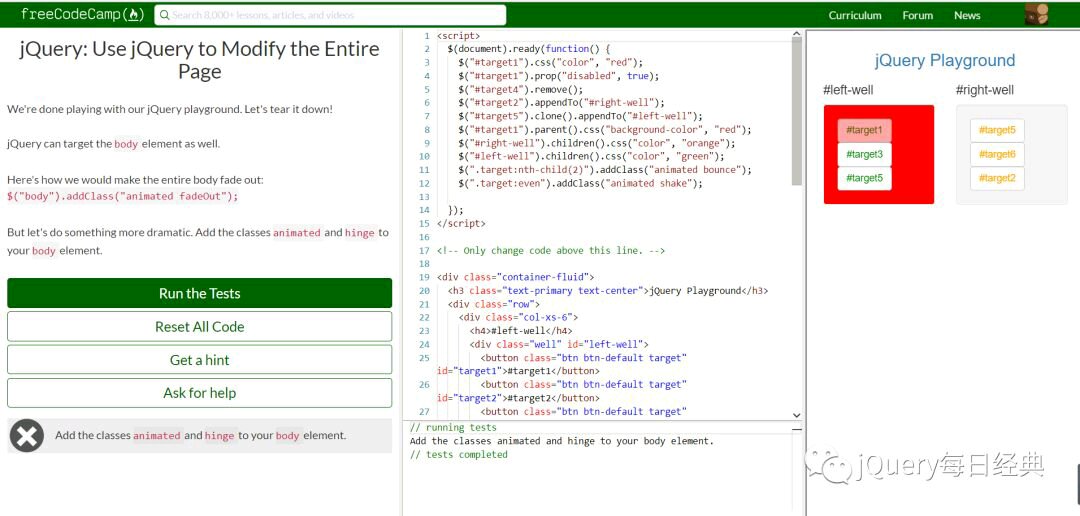This screenshot has height=516, width=1080.
Task: Click the "animated shake" code line
Action: [x=580, y=183]
